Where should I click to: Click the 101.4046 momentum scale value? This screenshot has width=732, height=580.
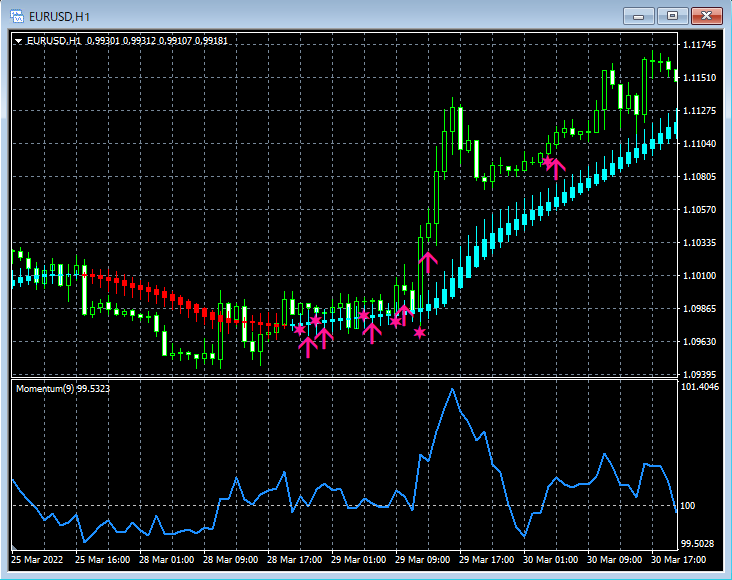pyautogui.click(x=700, y=387)
